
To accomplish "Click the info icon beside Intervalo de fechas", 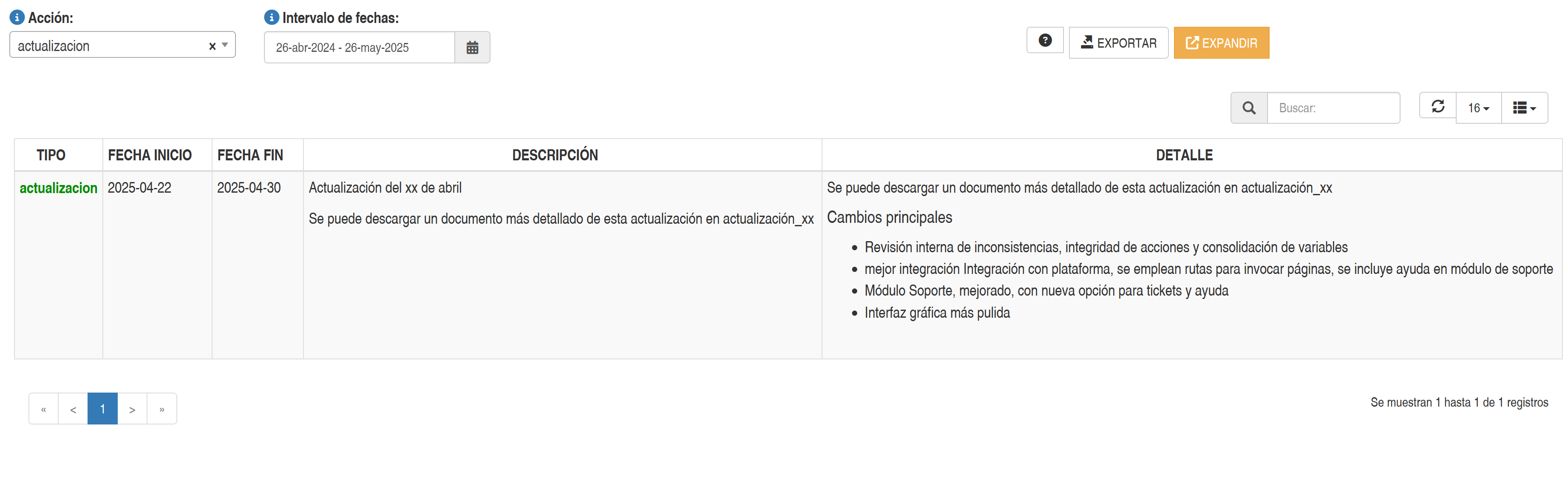I will (272, 18).
